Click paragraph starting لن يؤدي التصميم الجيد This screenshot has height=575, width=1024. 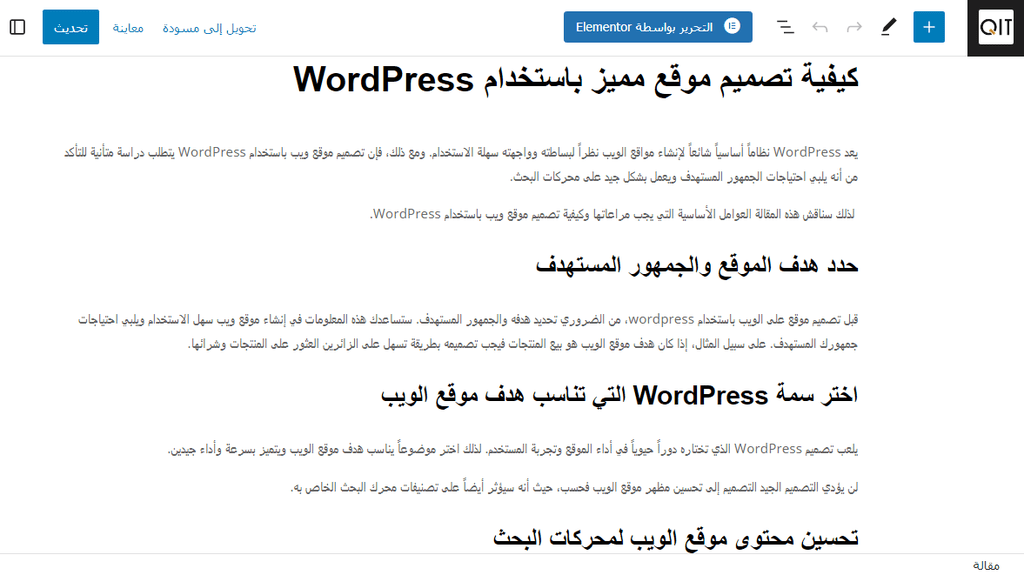(x=574, y=487)
